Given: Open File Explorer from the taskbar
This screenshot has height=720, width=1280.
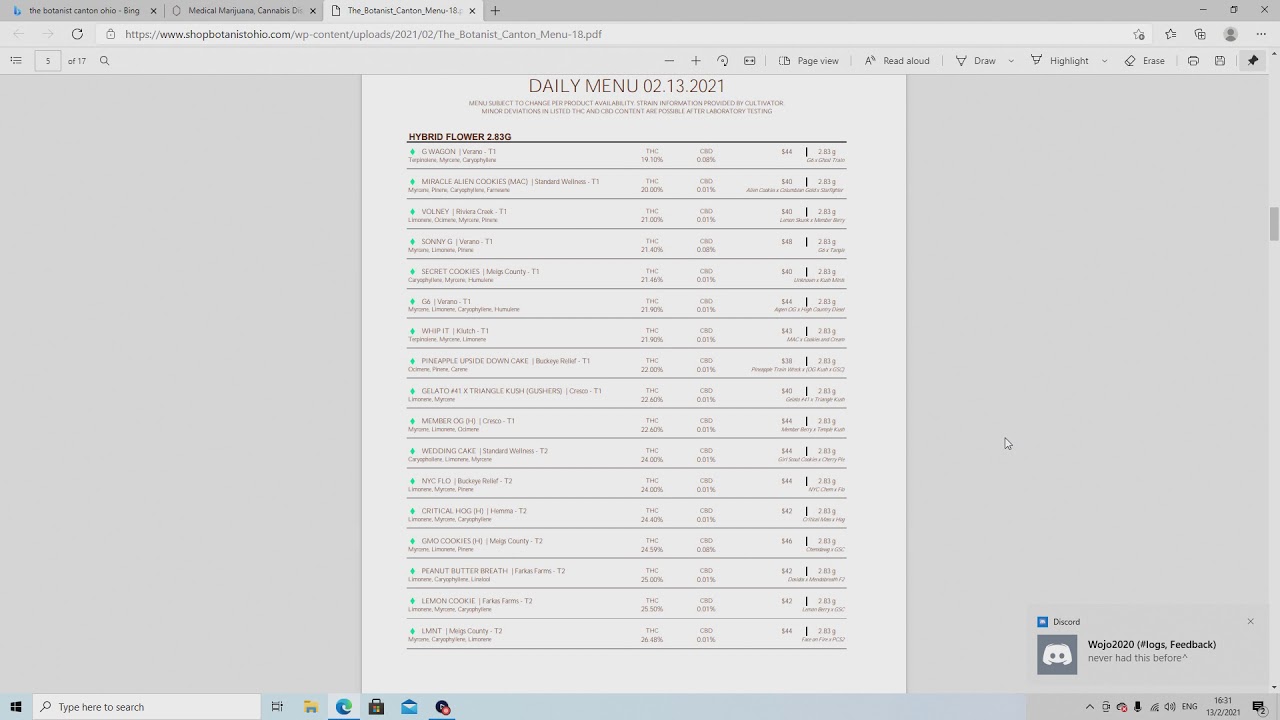Looking at the screenshot, I should click(311, 707).
